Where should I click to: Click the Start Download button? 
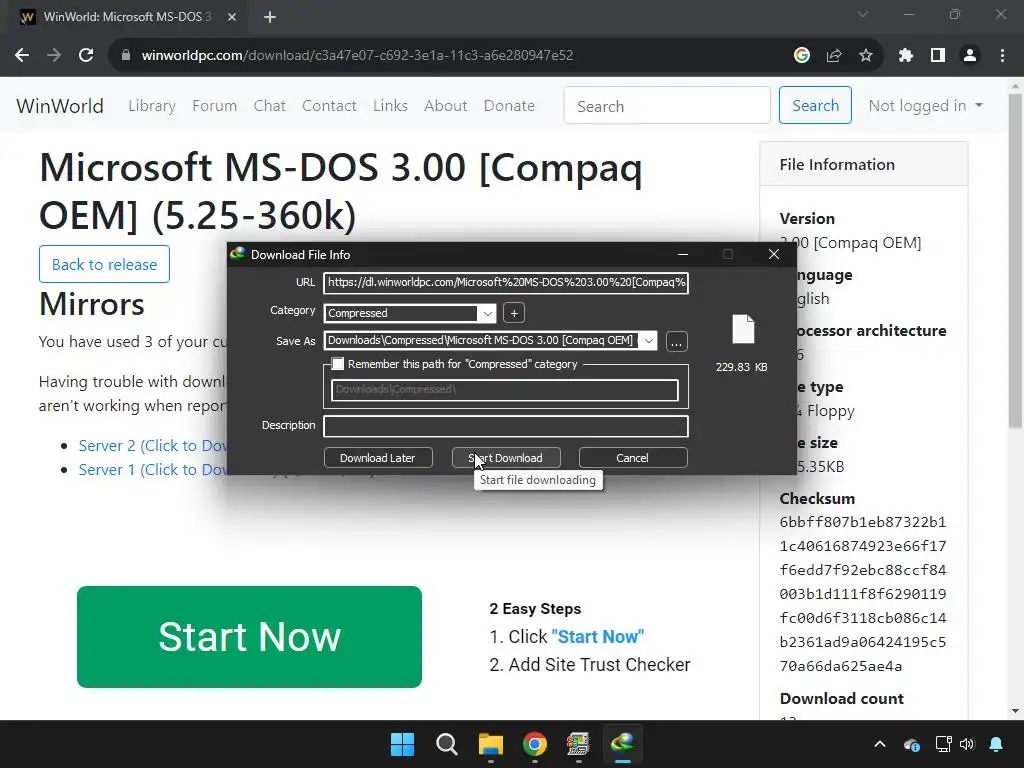tap(506, 458)
